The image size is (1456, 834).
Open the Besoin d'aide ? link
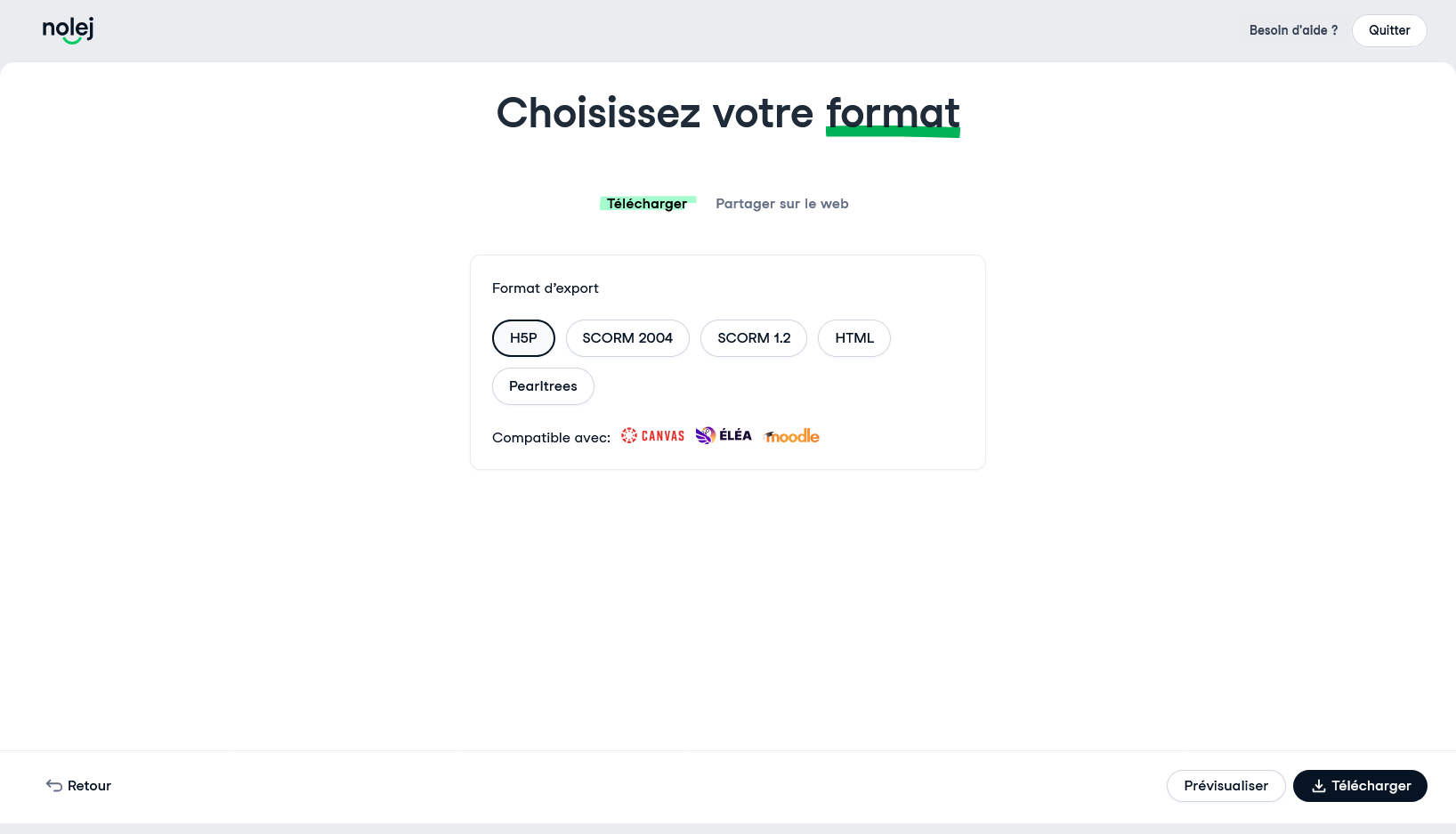[x=1293, y=30]
